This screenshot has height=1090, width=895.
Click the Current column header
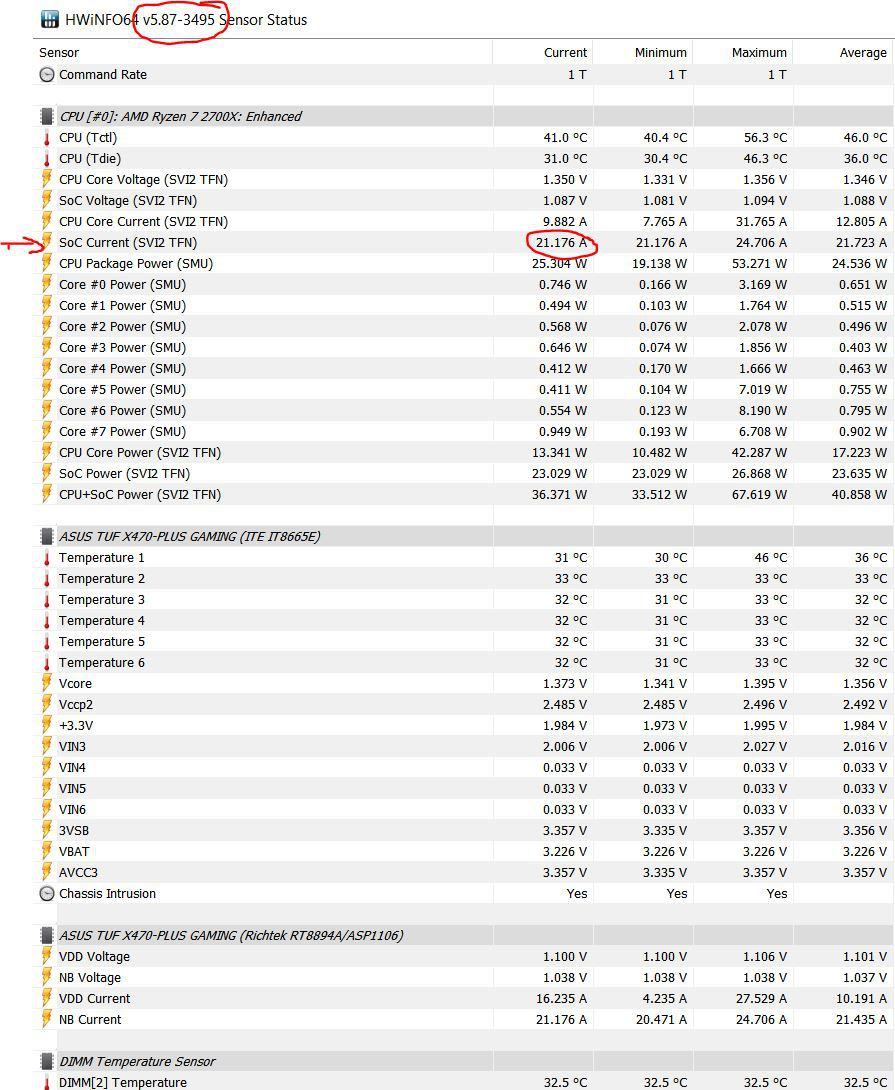[x=565, y=53]
